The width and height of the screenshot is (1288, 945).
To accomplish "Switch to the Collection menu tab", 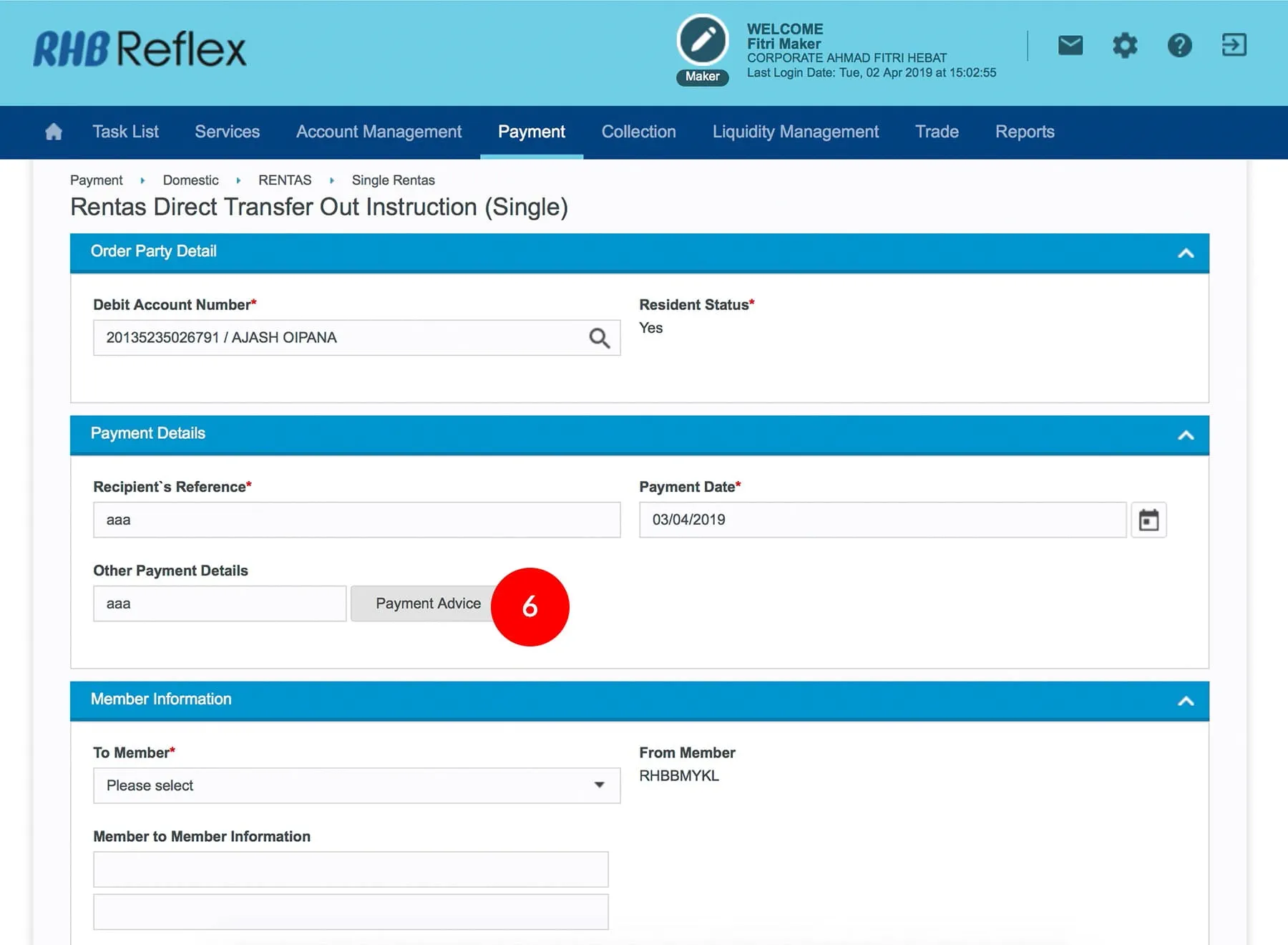I will click(638, 132).
